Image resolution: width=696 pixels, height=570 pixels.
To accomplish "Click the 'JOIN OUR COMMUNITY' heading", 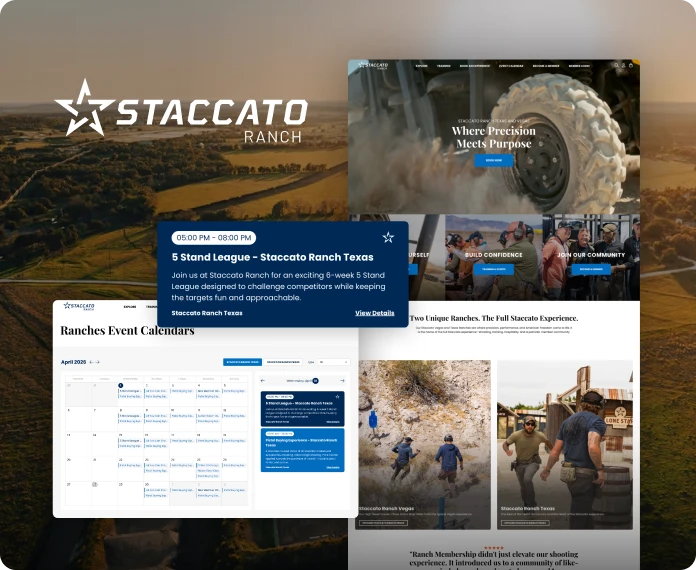I will tap(591, 255).
